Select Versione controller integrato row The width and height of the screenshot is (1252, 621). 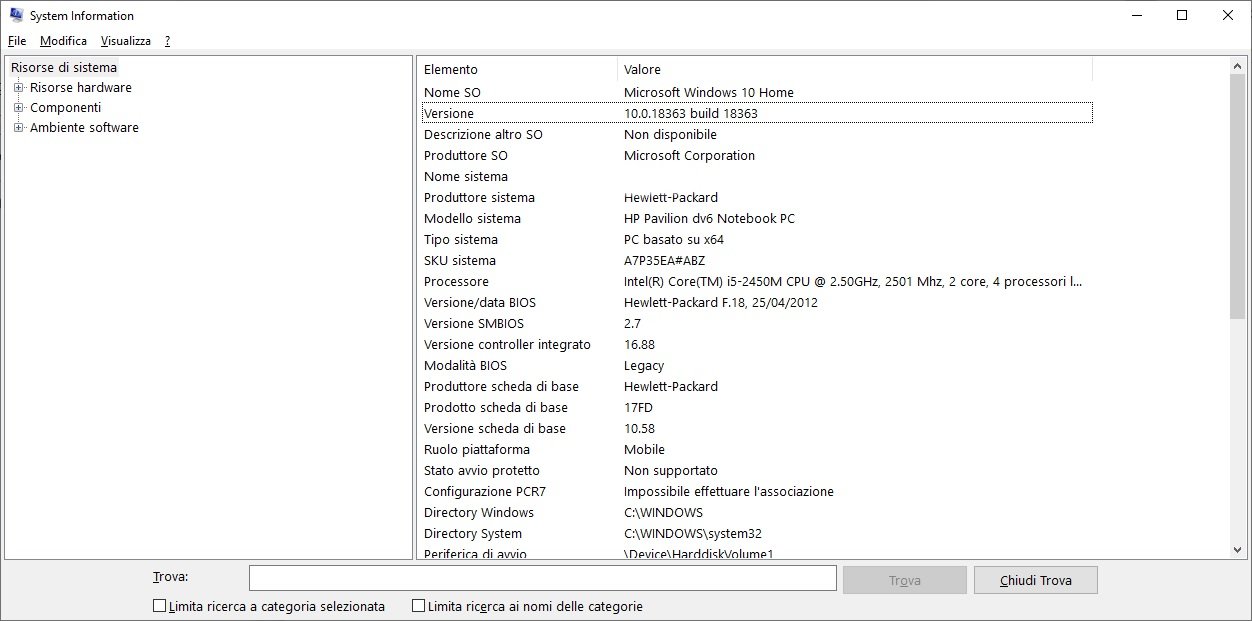point(757,345)
